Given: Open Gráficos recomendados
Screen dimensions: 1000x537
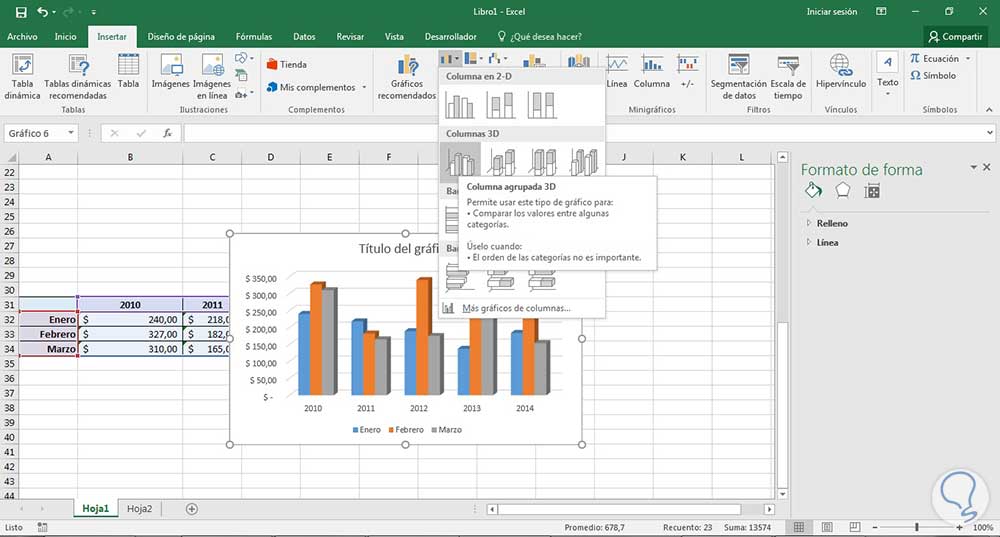Looking at the screenshot, I should [407, 77].
